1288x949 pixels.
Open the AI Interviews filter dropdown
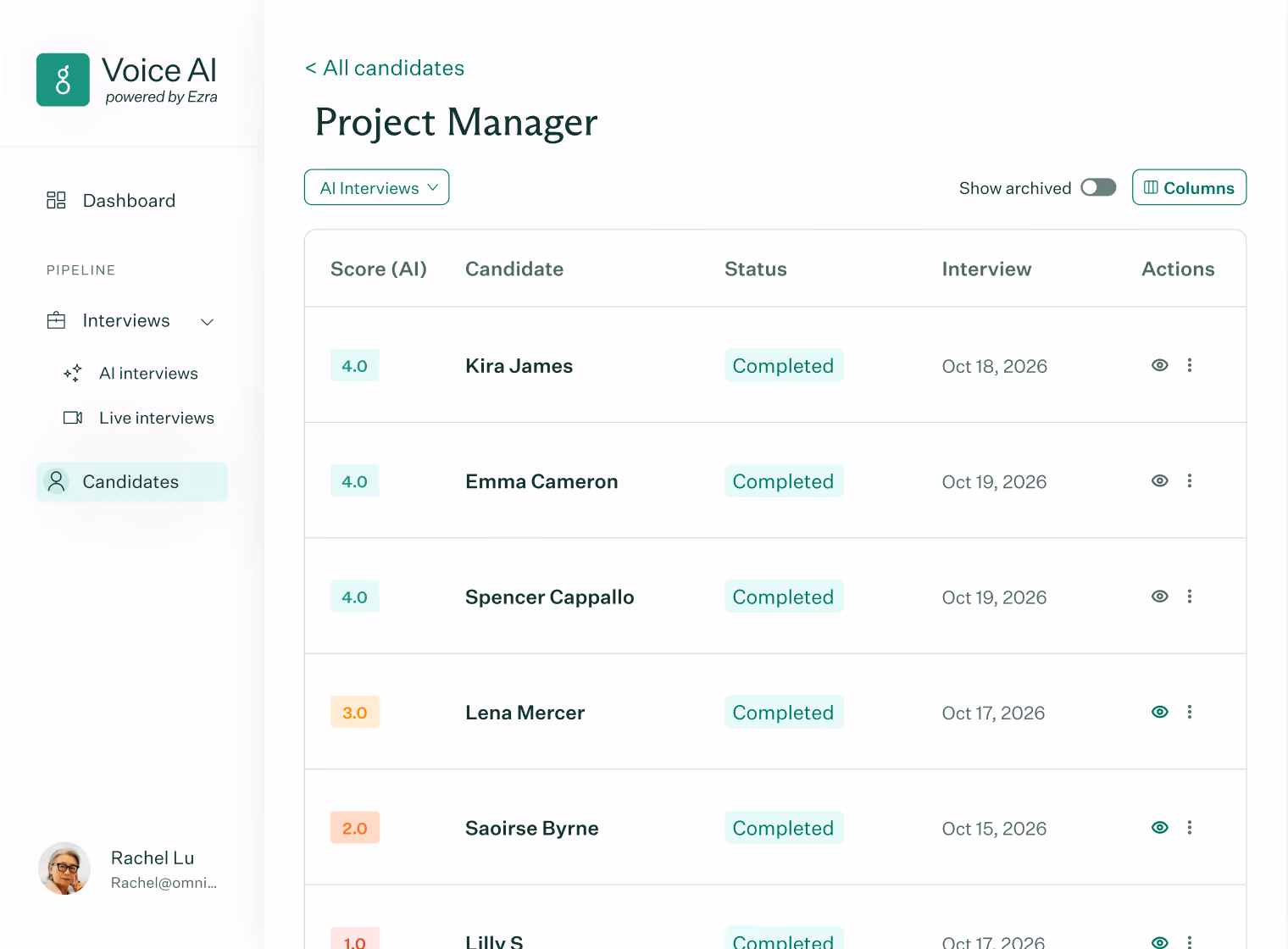[377, 187]
